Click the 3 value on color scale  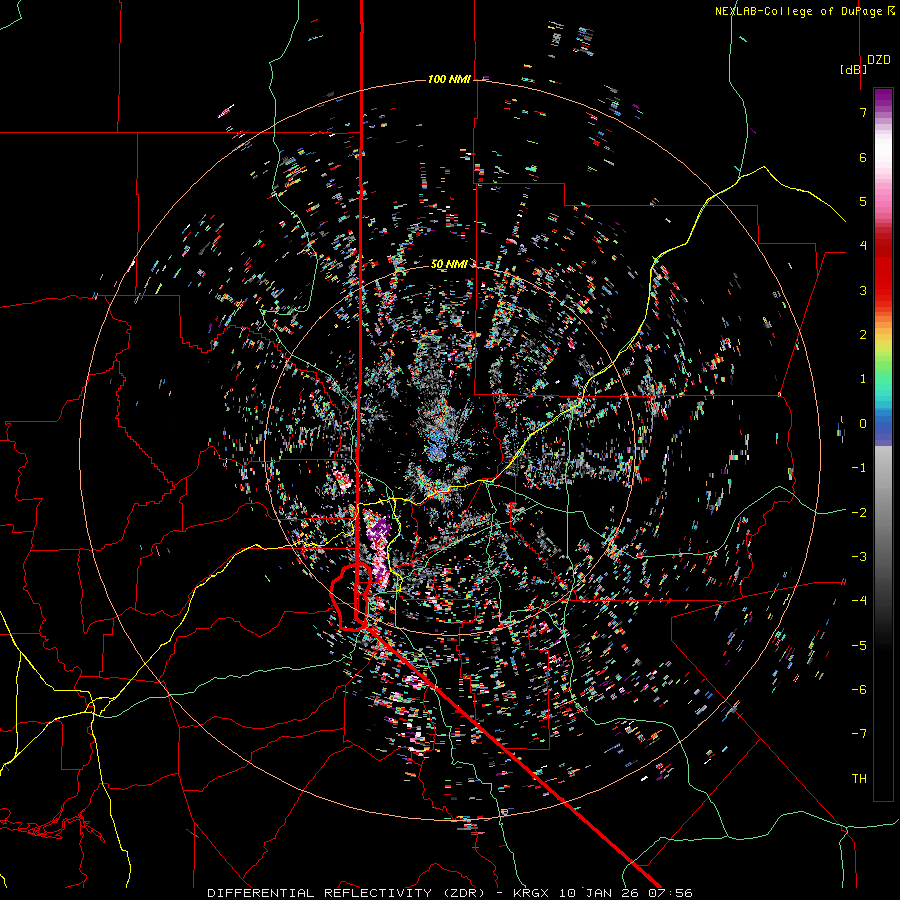(x=863, y=290)
